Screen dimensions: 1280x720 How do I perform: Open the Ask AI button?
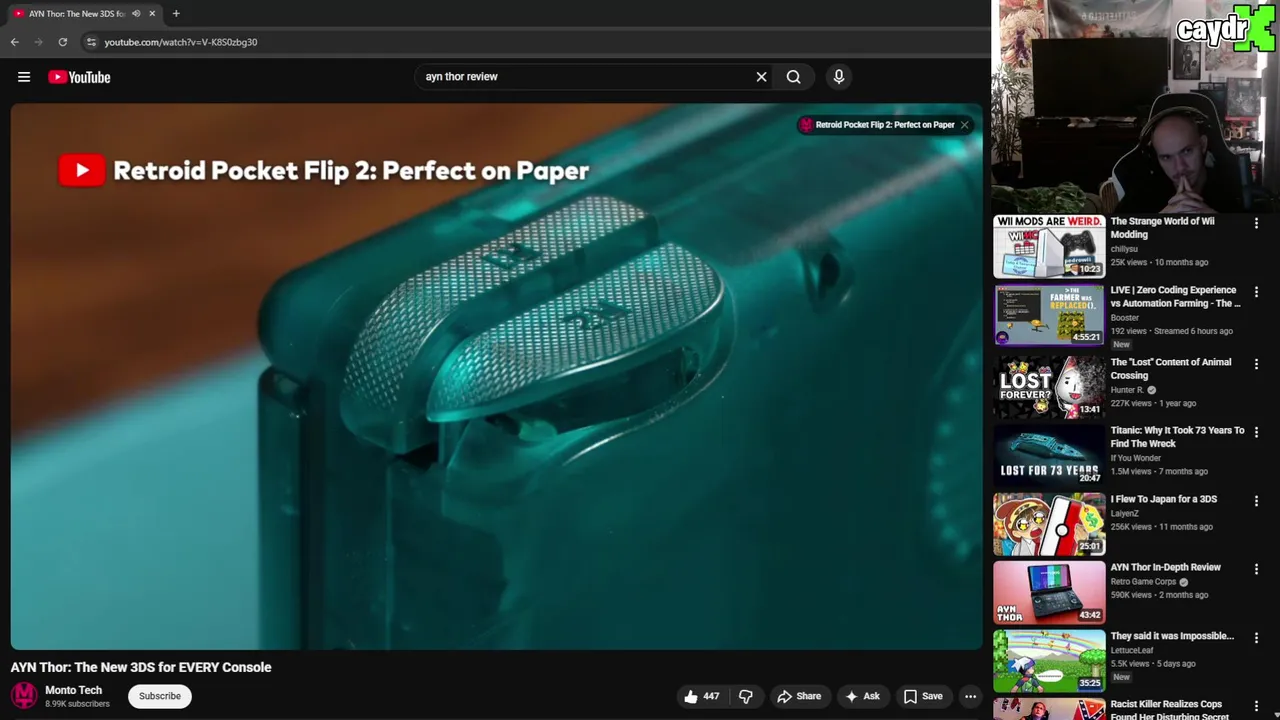coord(862,696)
